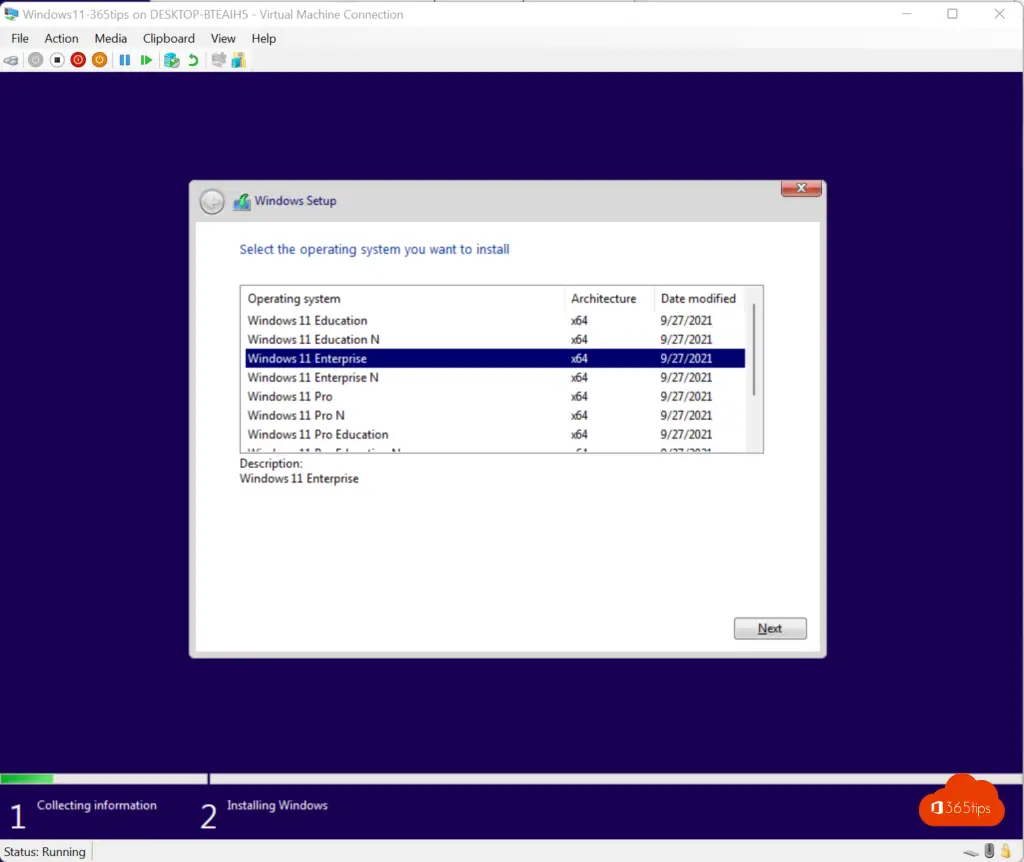Open the File menu

pyautogui.click(x=20, y=39)
